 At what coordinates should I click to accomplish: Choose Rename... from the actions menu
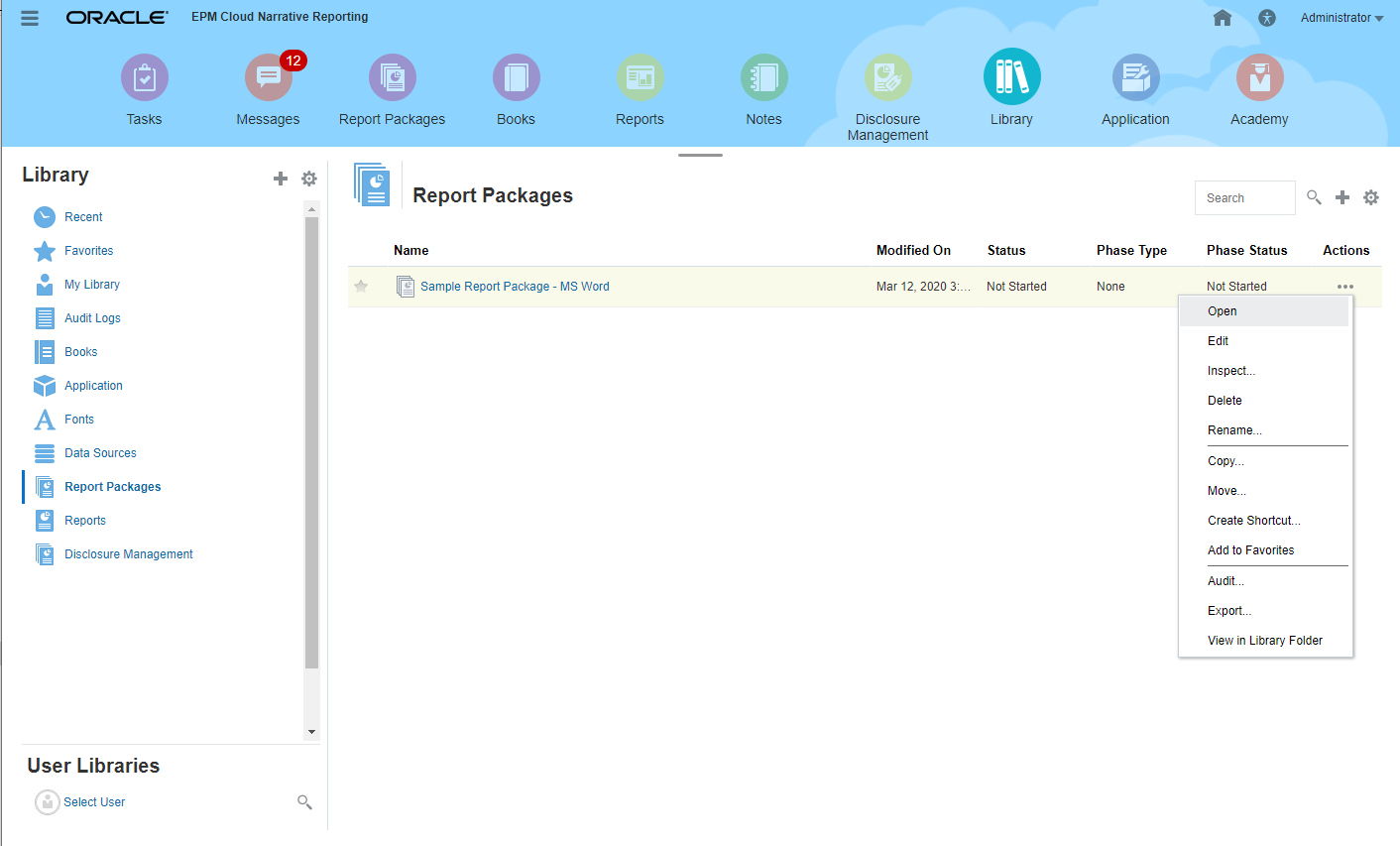[x=1264, y=430]
